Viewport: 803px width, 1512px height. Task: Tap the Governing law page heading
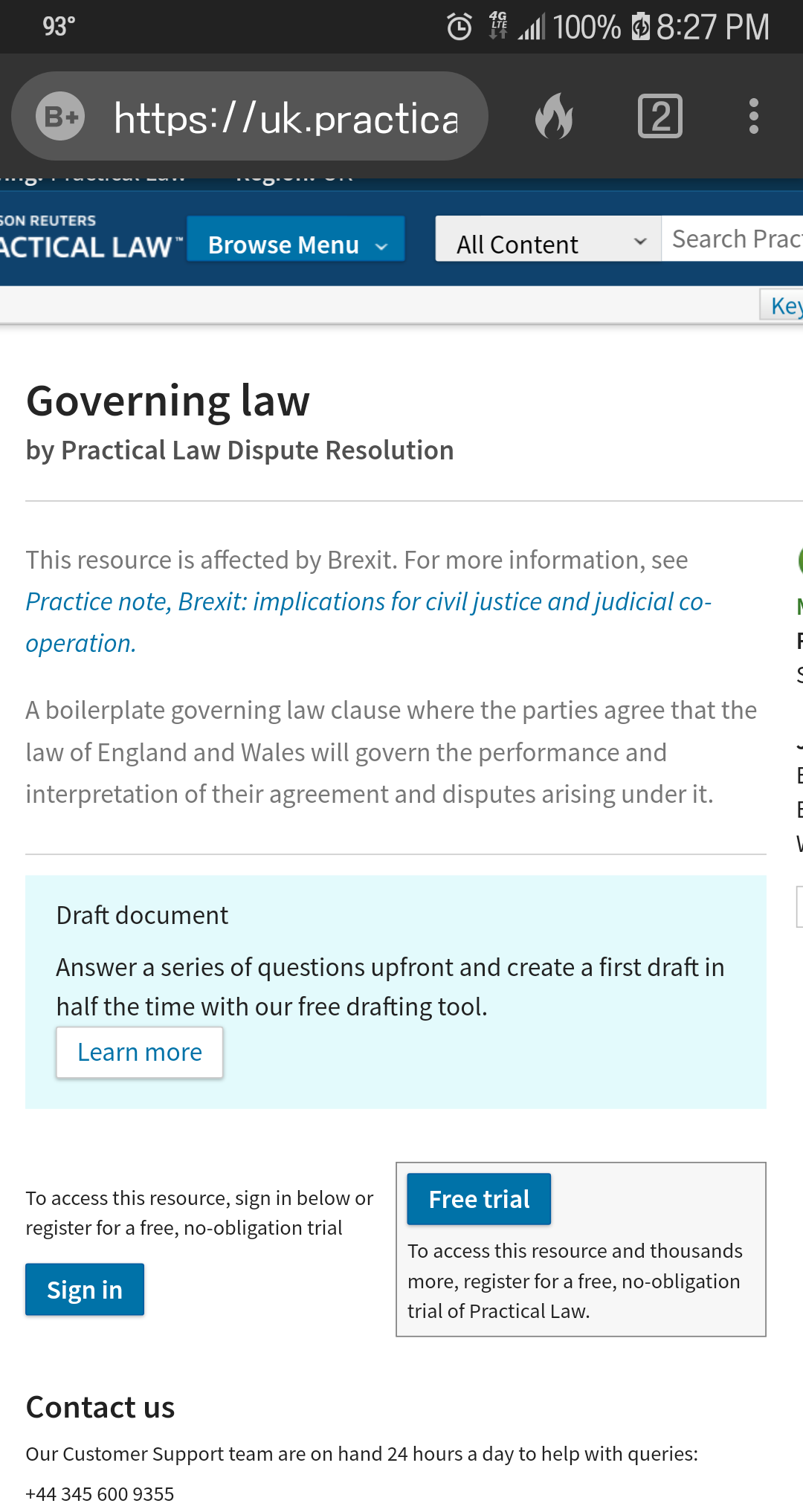[168, 401]
